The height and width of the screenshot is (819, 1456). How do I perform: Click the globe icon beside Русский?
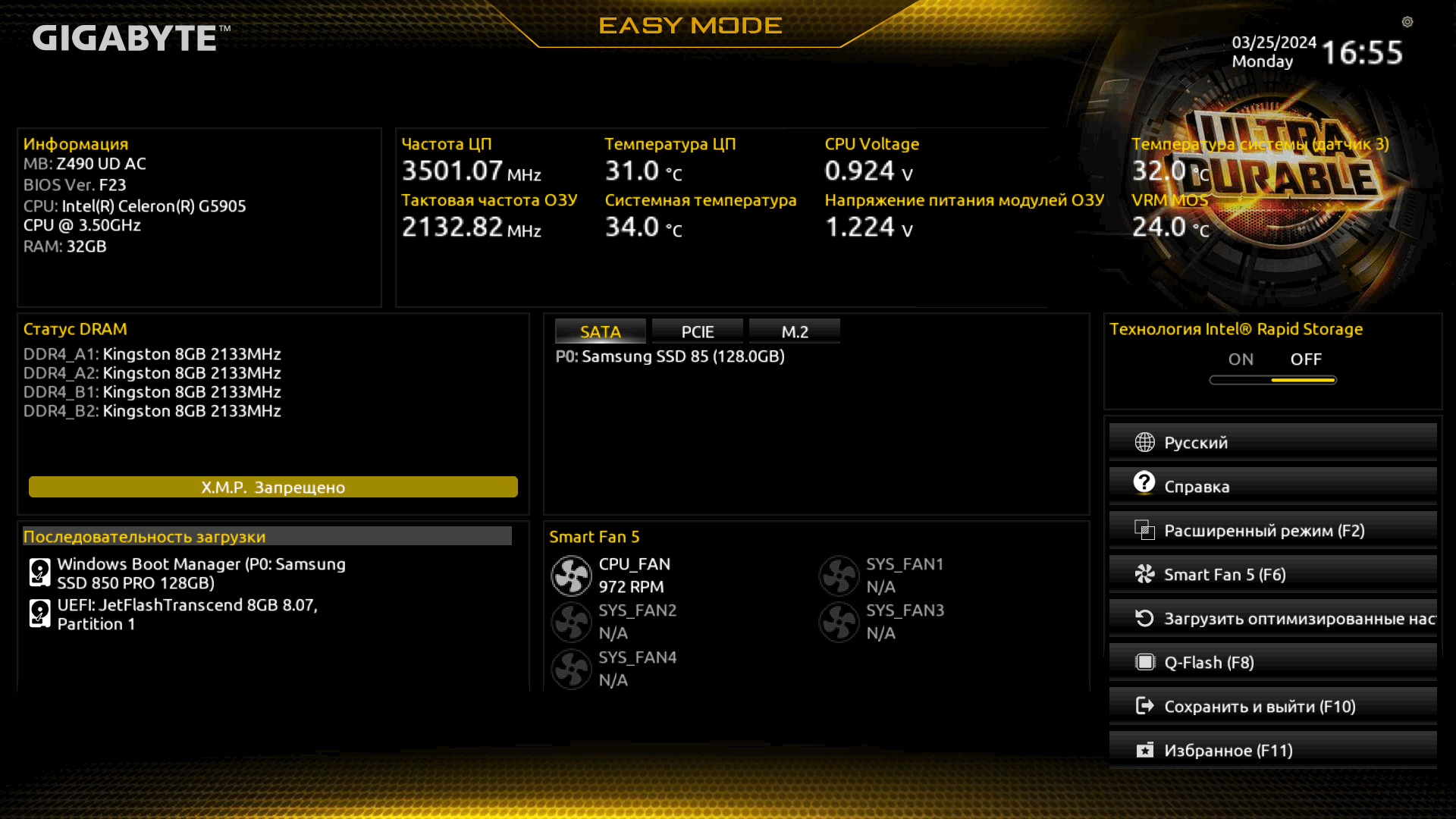click(1144, 442)
